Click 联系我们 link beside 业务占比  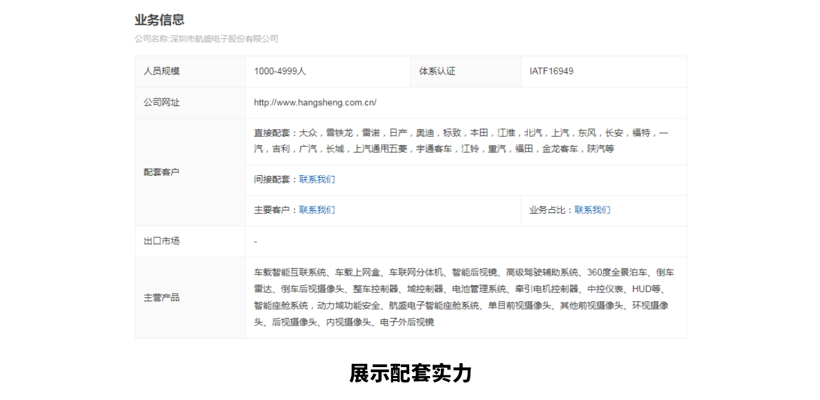click(x=592, y=210)
